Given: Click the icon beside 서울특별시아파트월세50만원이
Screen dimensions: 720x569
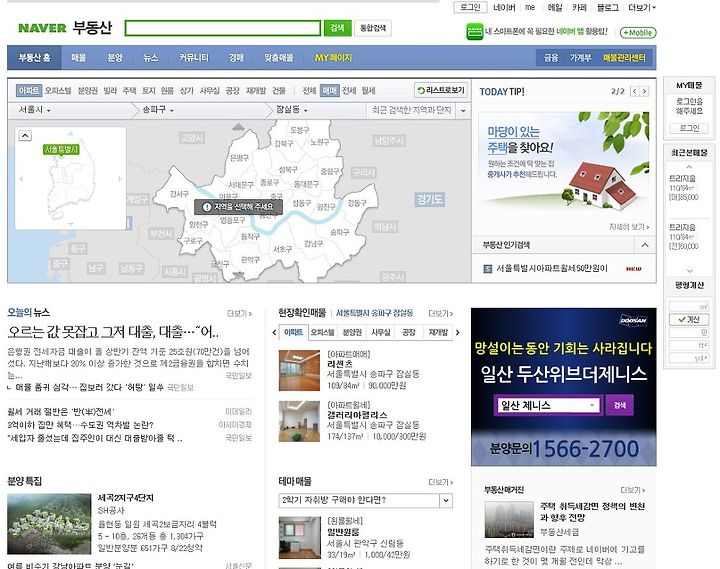Looking at the screenshot, I should click(488, 269).
